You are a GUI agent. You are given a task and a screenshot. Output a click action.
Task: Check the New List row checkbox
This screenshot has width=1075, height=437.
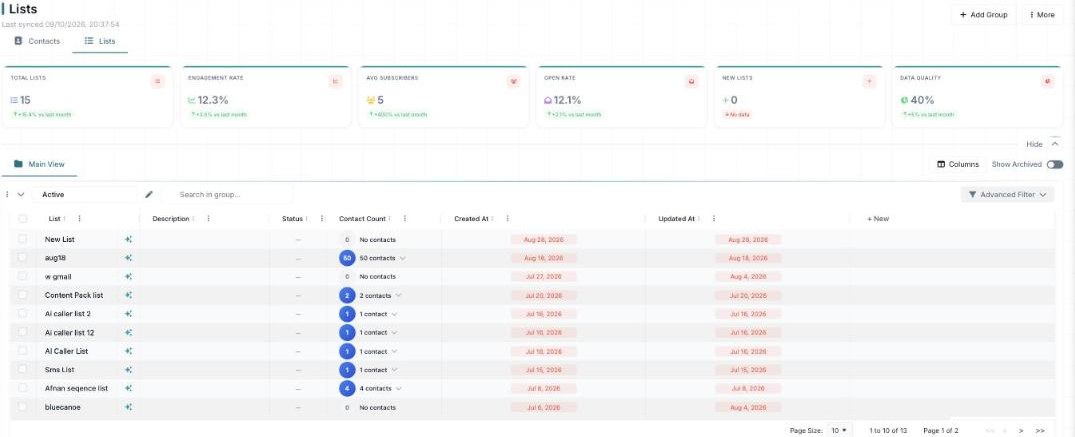click(x=23, y=239)
